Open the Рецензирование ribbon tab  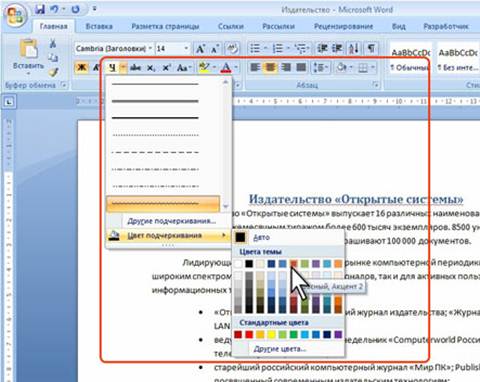(343, 26)
